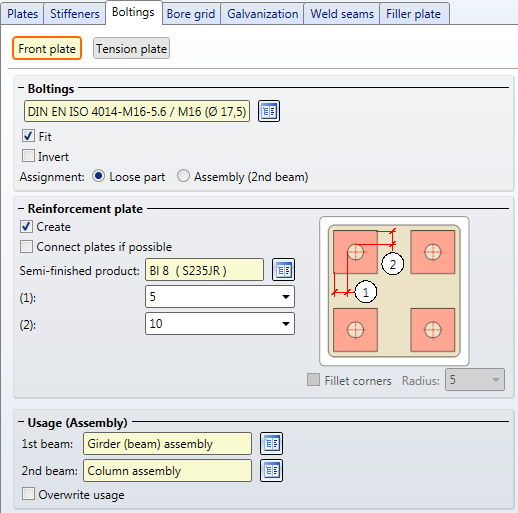518x513 pixels.
Task: Open the Weld seams tab
Action: coord(342,14)
